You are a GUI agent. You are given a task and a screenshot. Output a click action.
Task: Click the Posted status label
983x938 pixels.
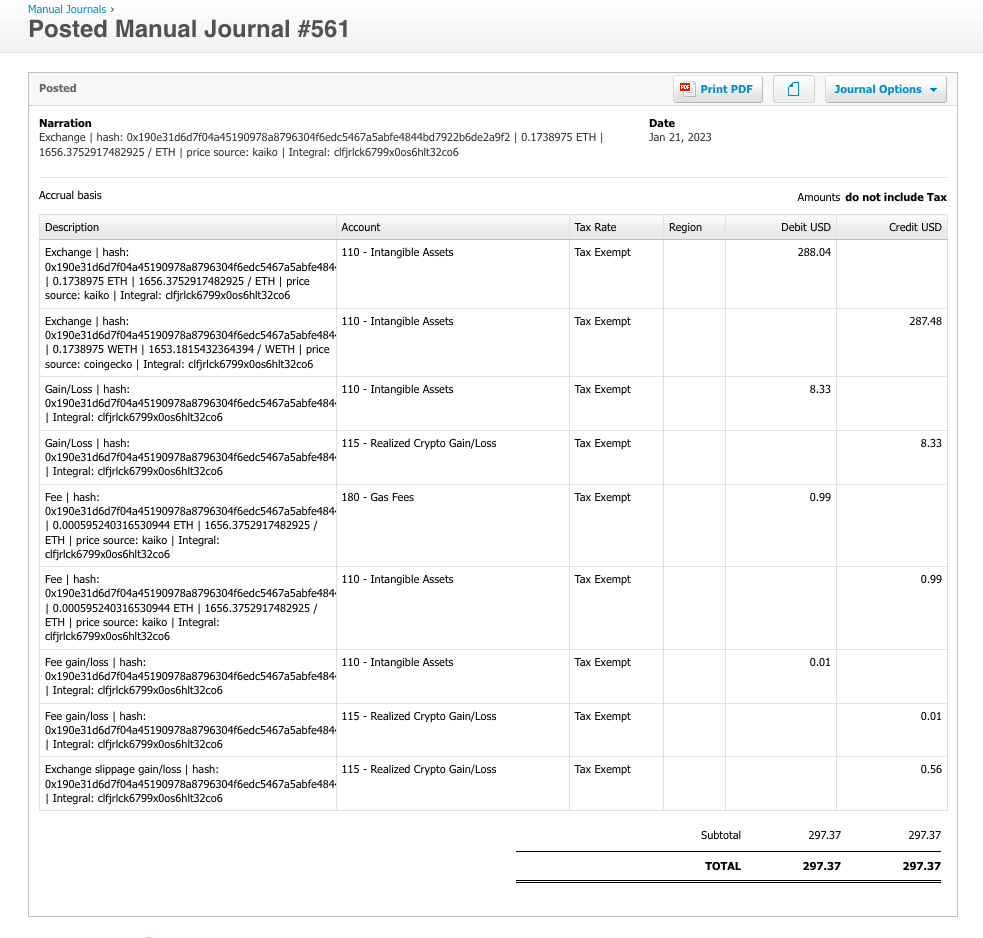point(58,88)
